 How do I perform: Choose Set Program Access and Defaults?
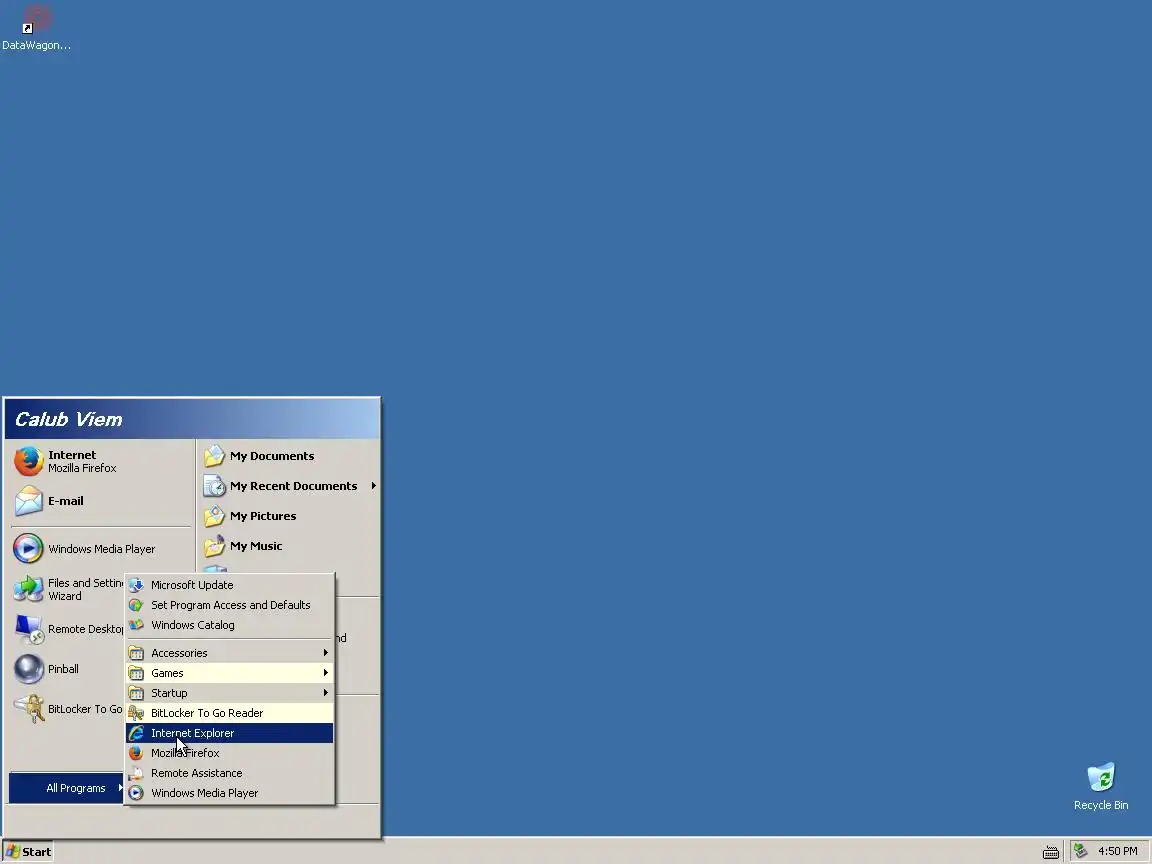point(229,605)
